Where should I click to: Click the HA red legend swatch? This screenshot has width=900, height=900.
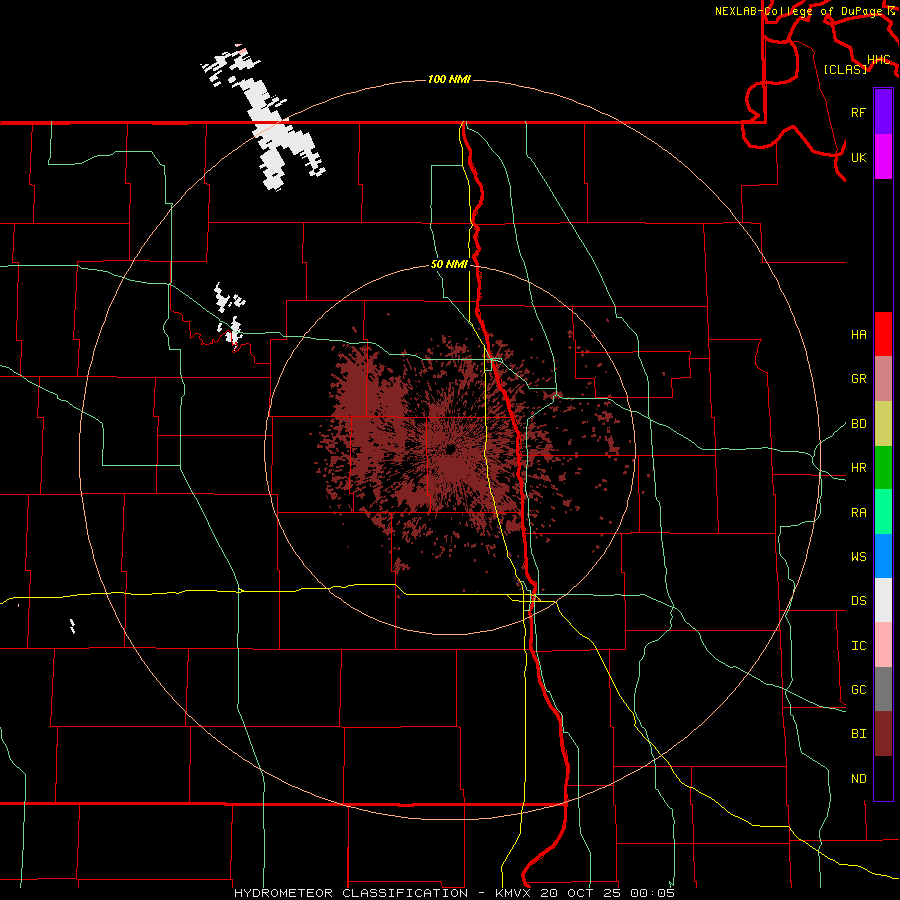[883, 334]
